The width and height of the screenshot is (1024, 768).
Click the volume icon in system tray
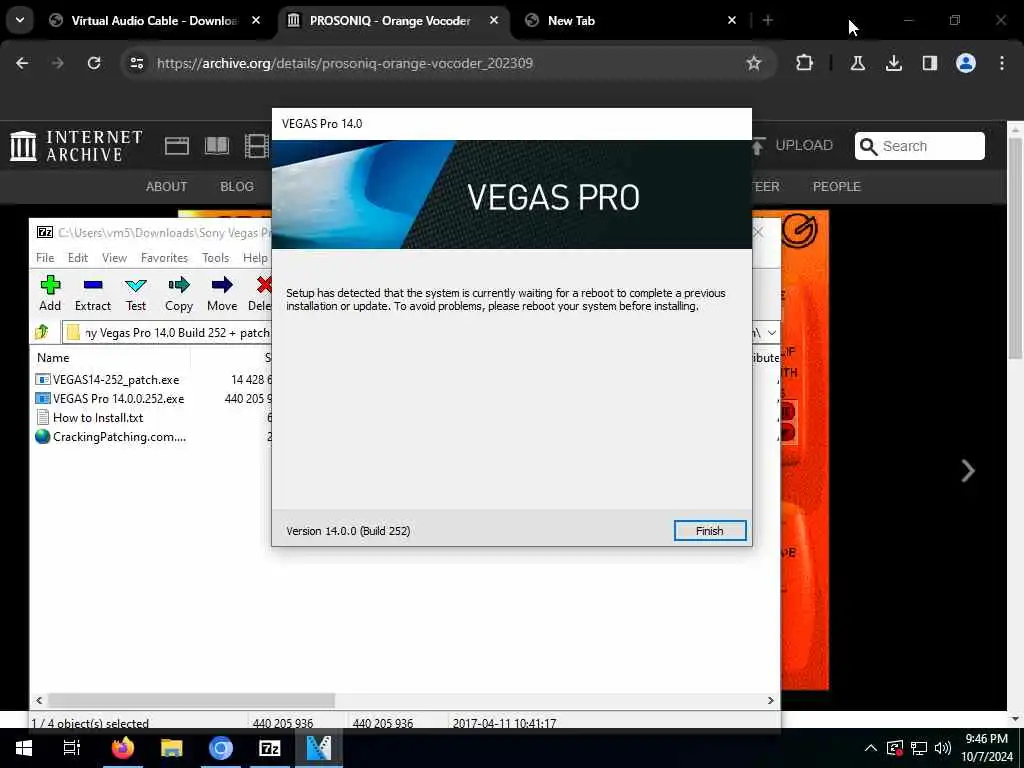[942, 748]
